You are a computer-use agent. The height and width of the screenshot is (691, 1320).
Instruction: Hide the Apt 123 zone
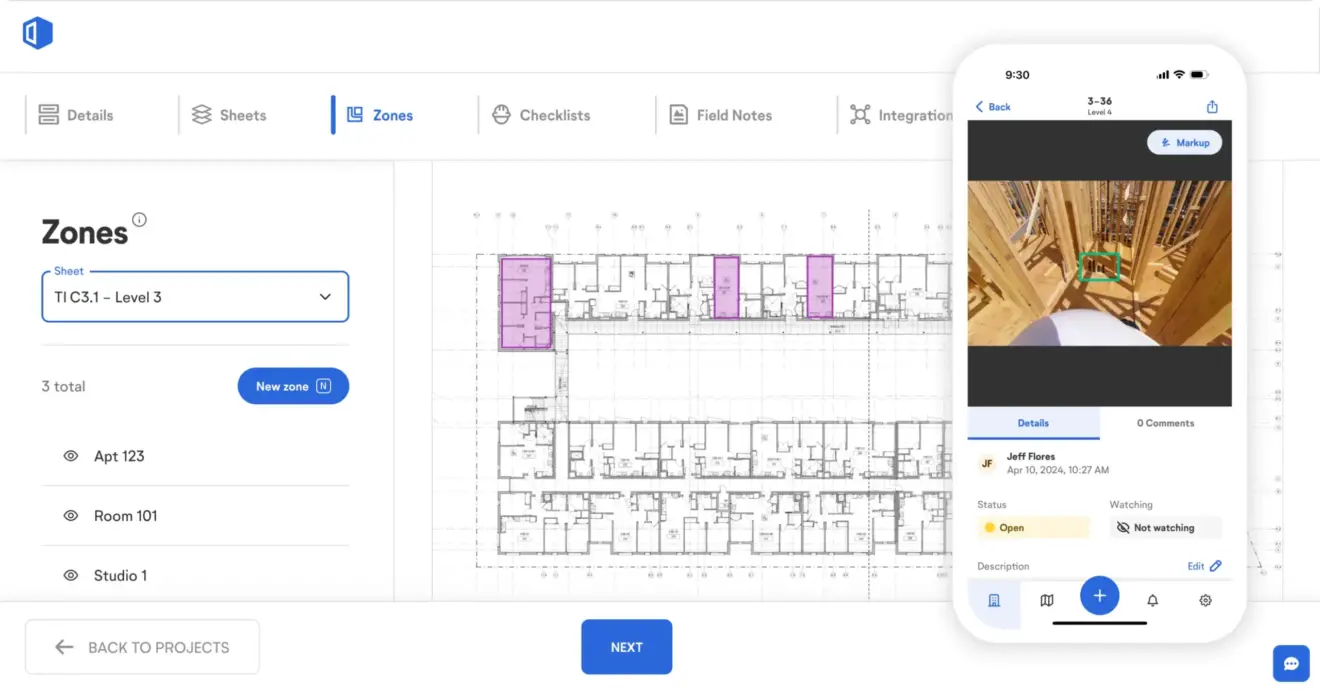coord(71,456)
